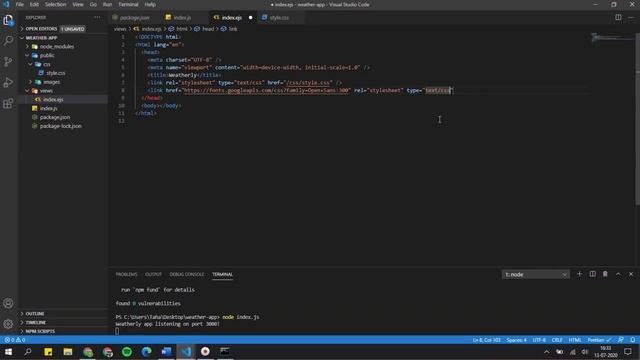Viewport: 640px width, 360px height.
Task: Open the Help menu
Action: click(150, 4)
